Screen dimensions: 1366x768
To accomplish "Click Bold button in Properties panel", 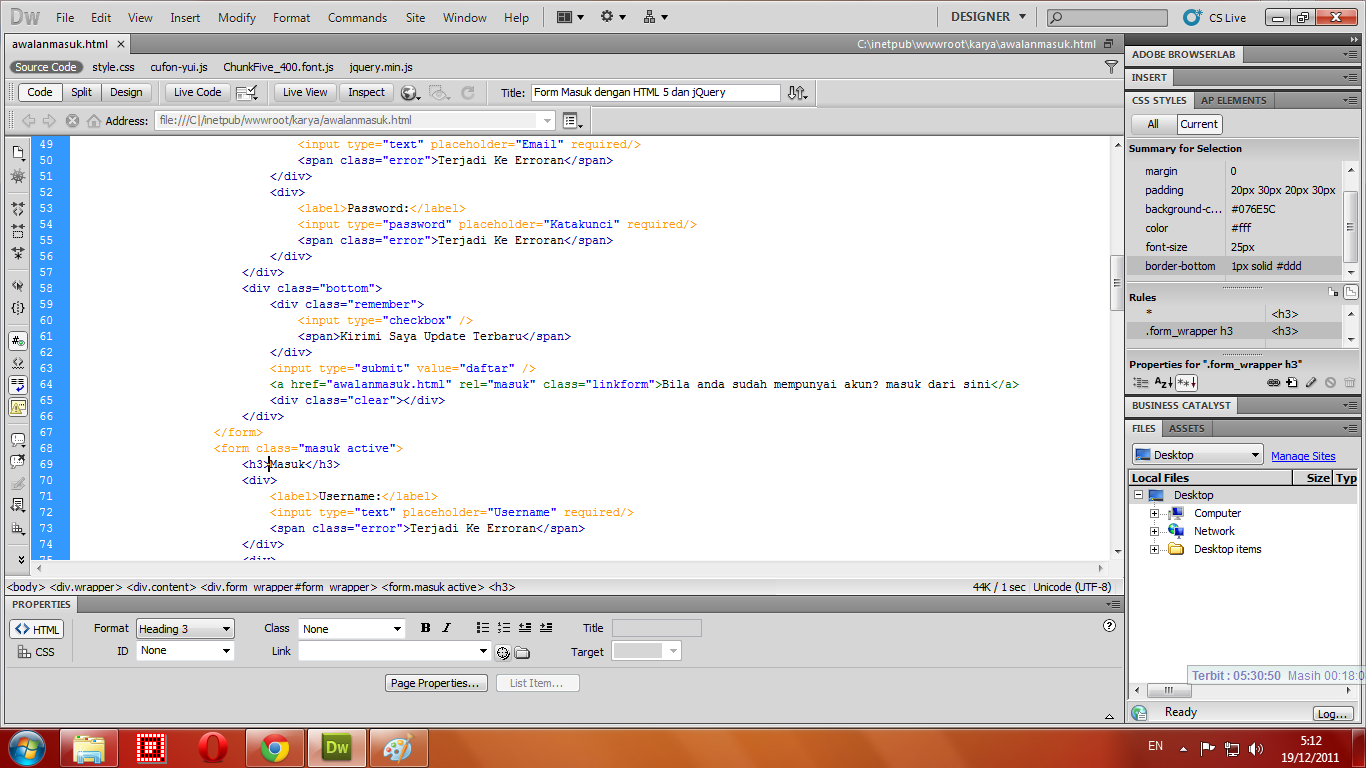I will [426, 628].
